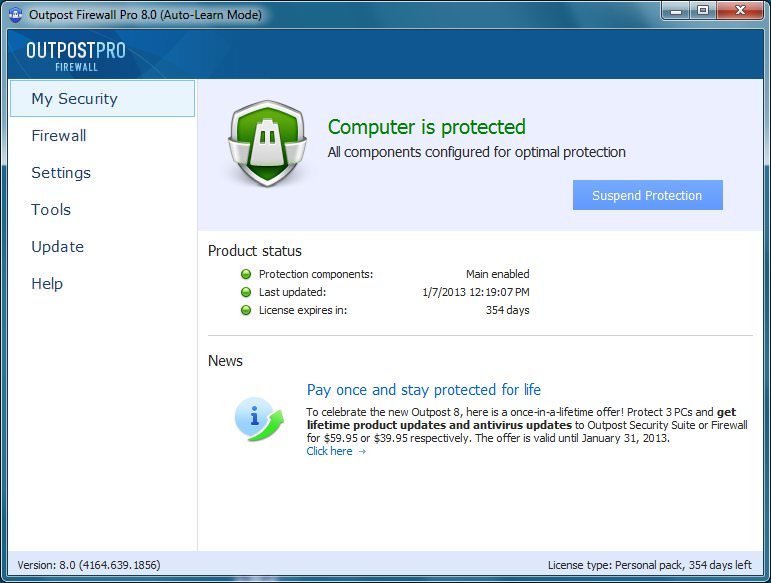Click the Product status heading
Viewport: 771px width, 583px height.
click(x=255, y=251)
